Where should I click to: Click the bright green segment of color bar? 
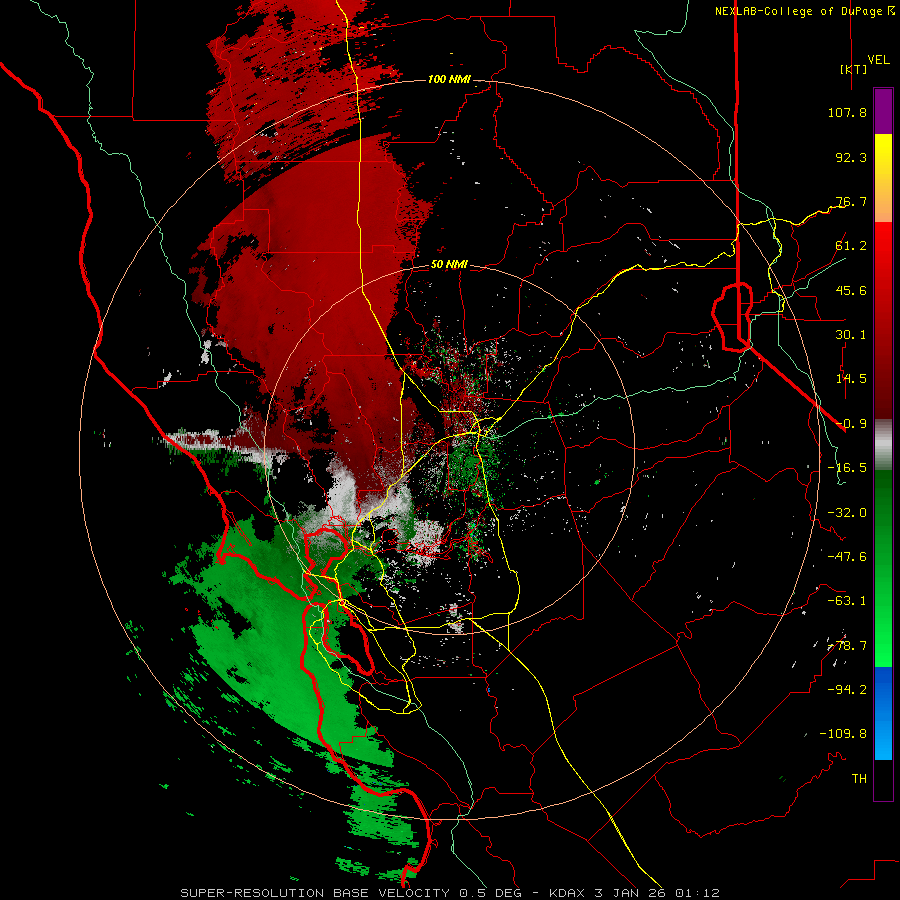coord(883,568)
